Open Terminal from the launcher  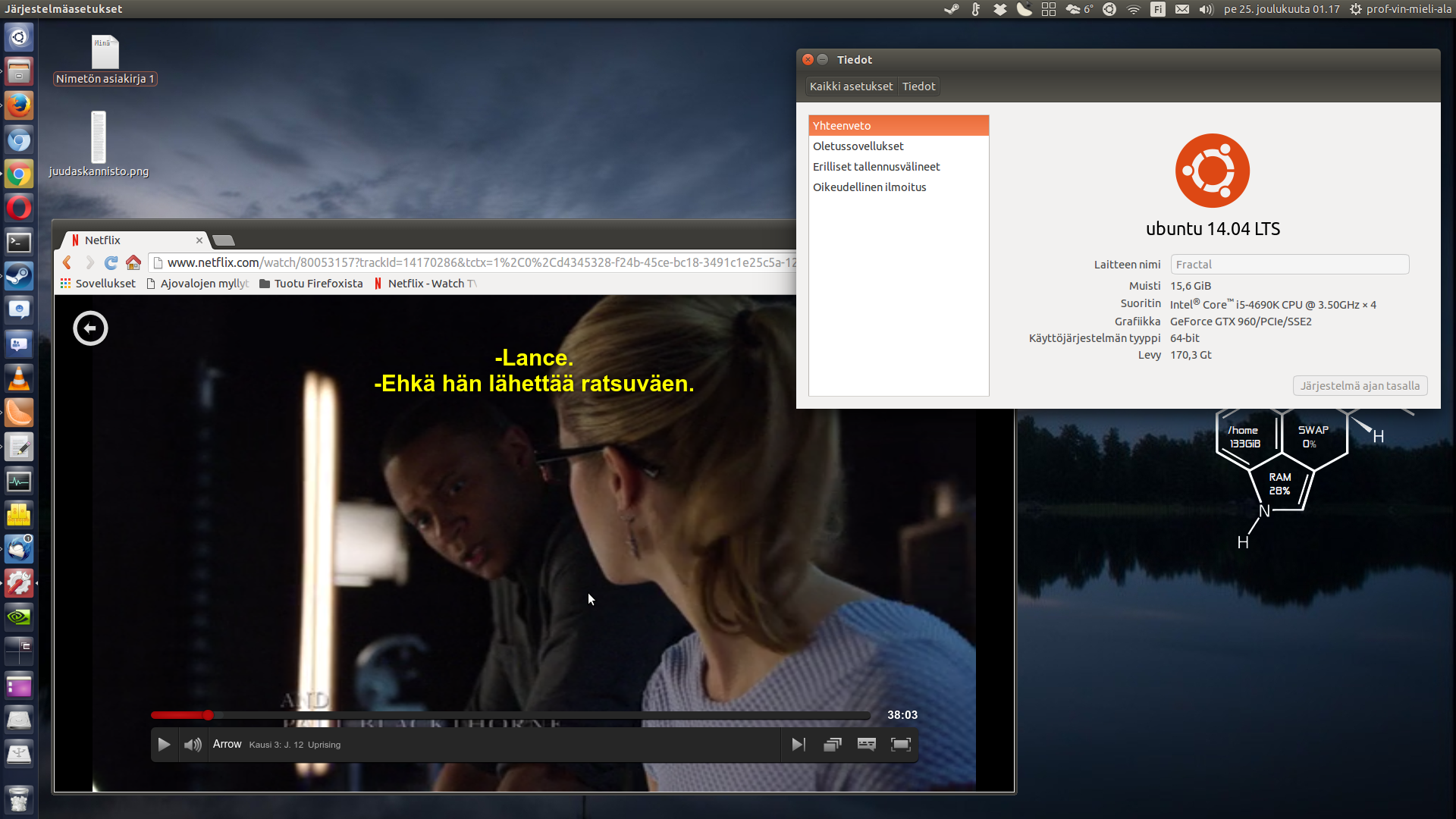click(19, 242)
